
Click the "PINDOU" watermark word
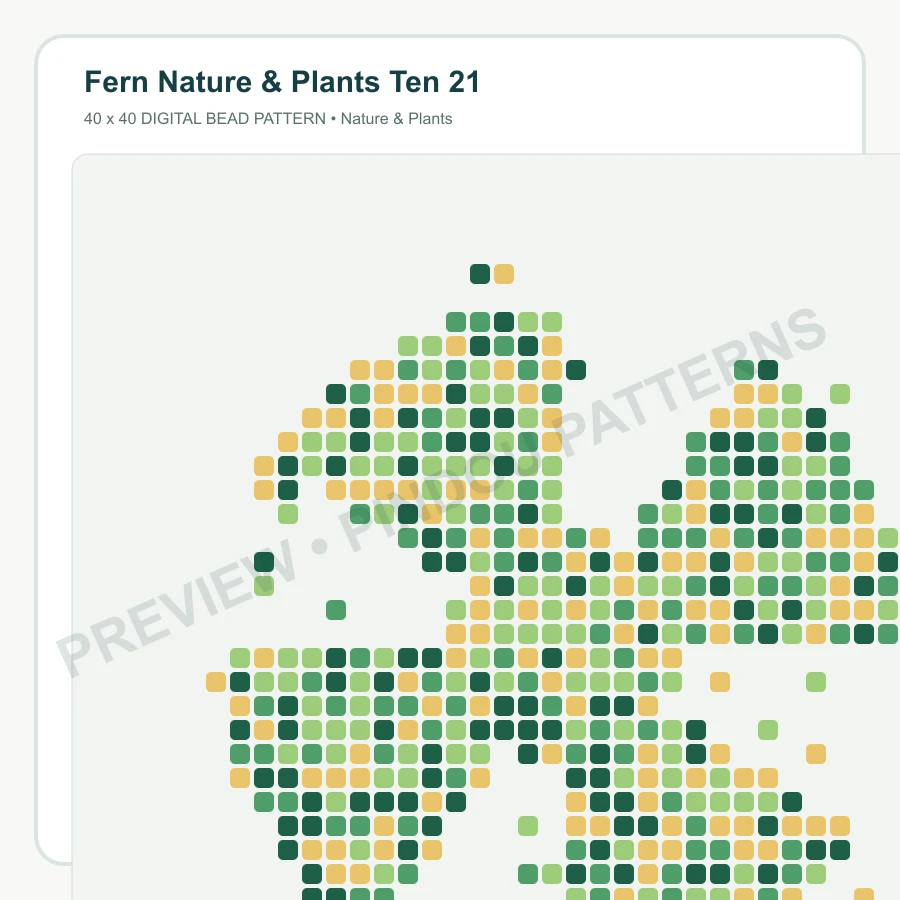439,496
